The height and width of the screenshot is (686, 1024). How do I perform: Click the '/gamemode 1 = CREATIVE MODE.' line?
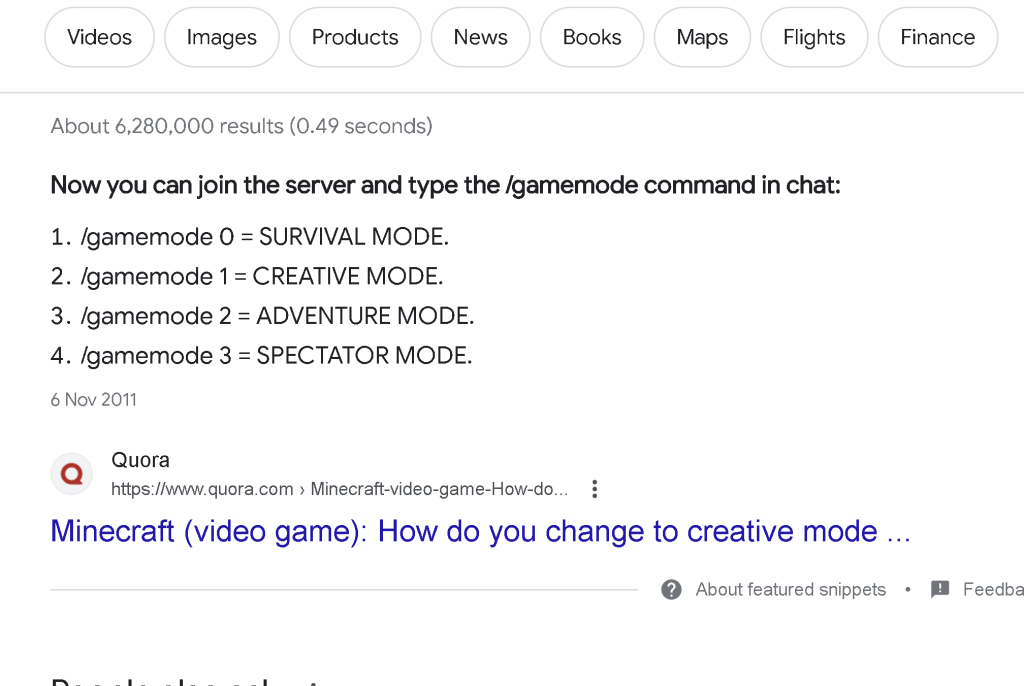262,276
